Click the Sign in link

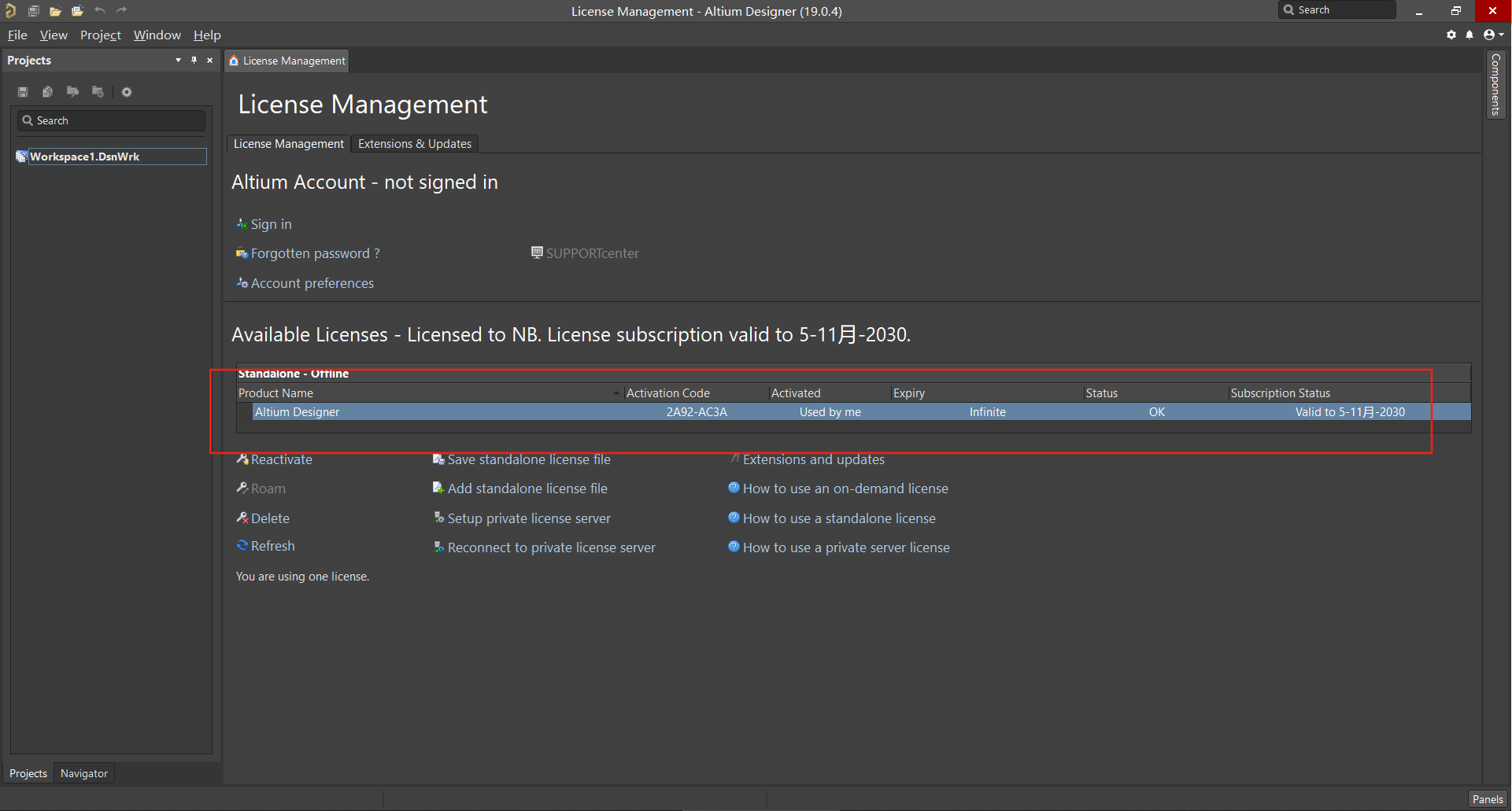271,224
